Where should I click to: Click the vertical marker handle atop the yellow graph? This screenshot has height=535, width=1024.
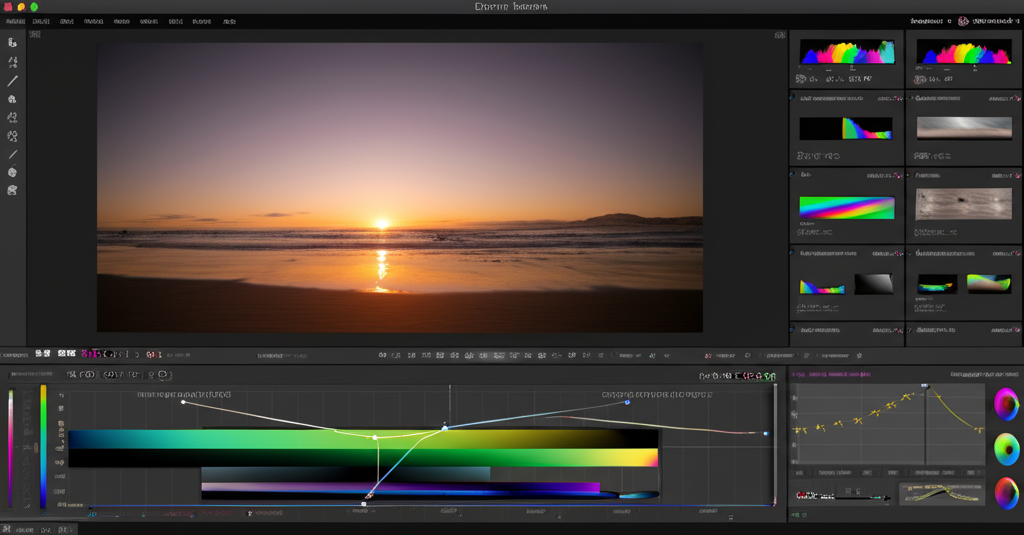(925, 386)
